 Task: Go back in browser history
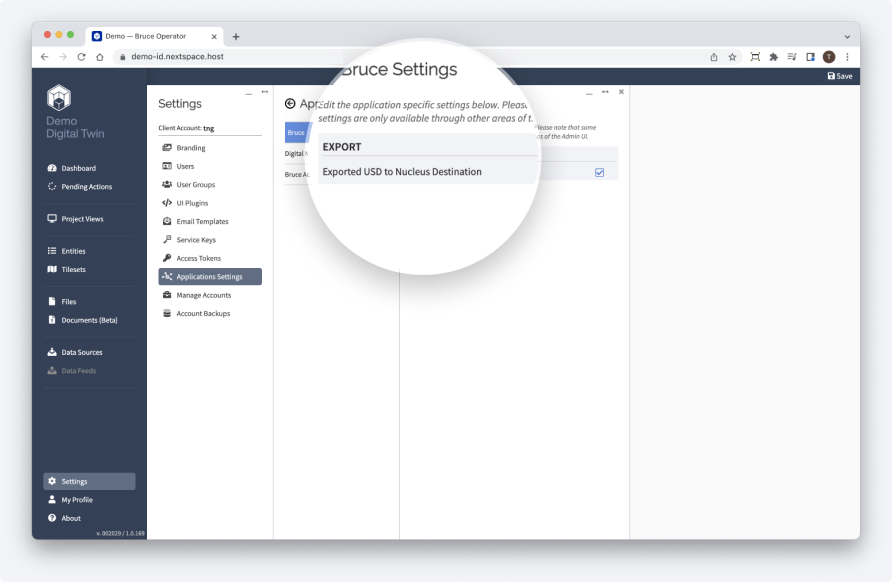(x=44, y=57)
